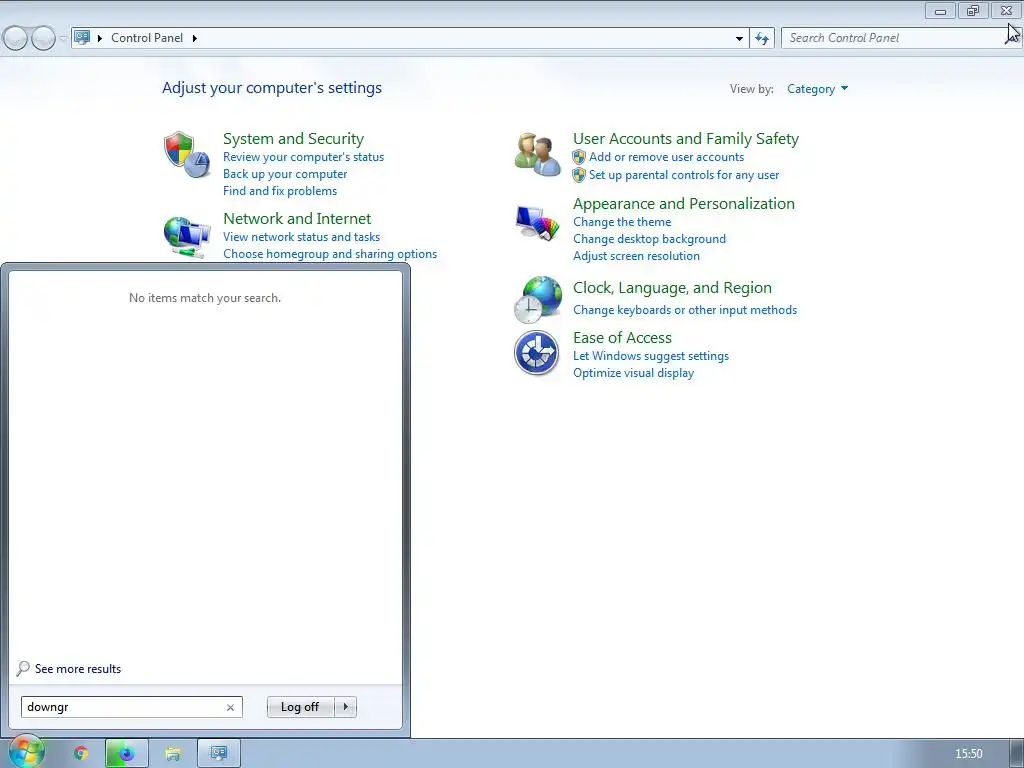1024x768 pixels.
Task: Open Ease of Access heading link
Action: coord(622,338)
